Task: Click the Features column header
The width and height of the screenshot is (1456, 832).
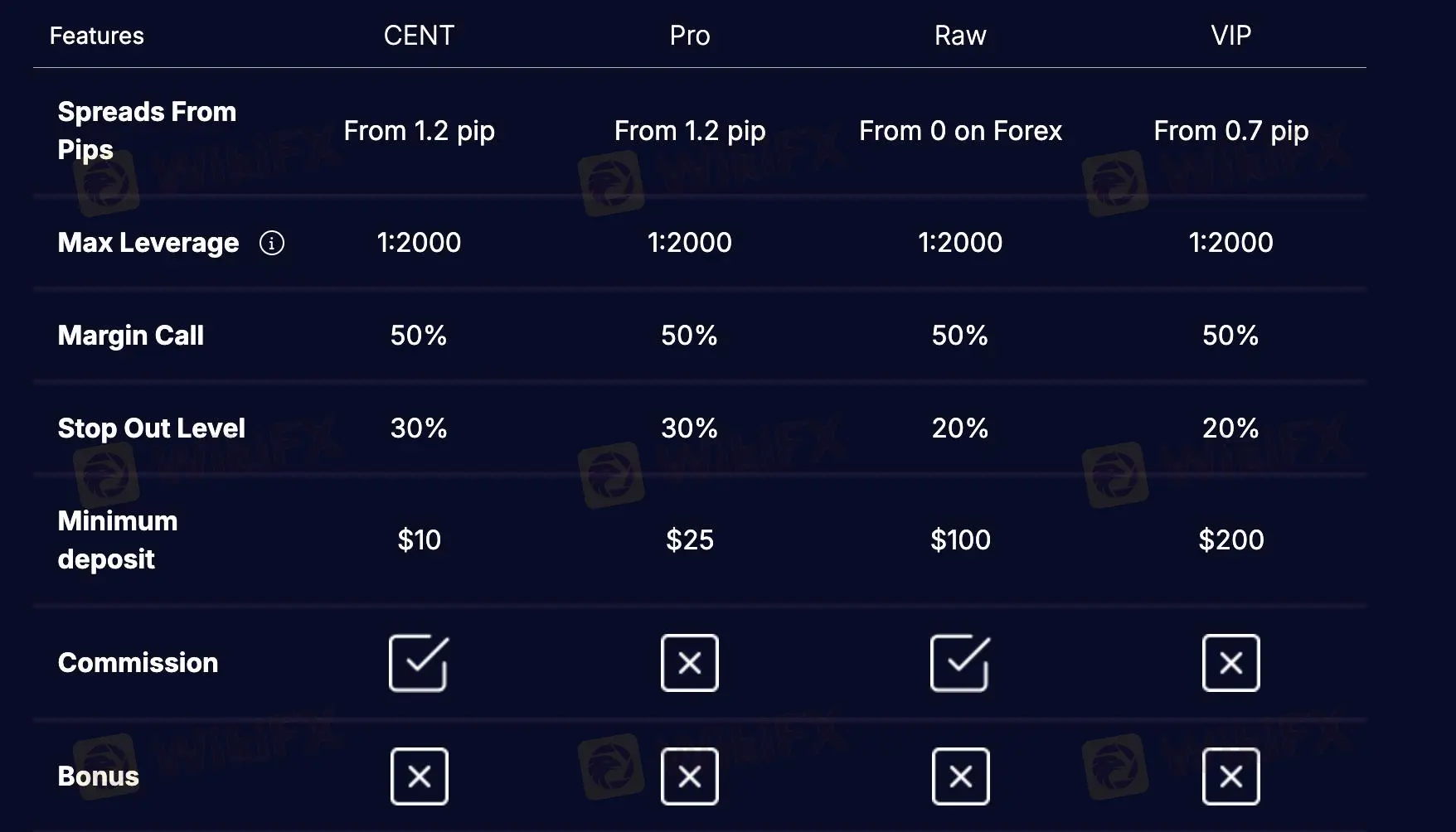Action: click(97, 36)
